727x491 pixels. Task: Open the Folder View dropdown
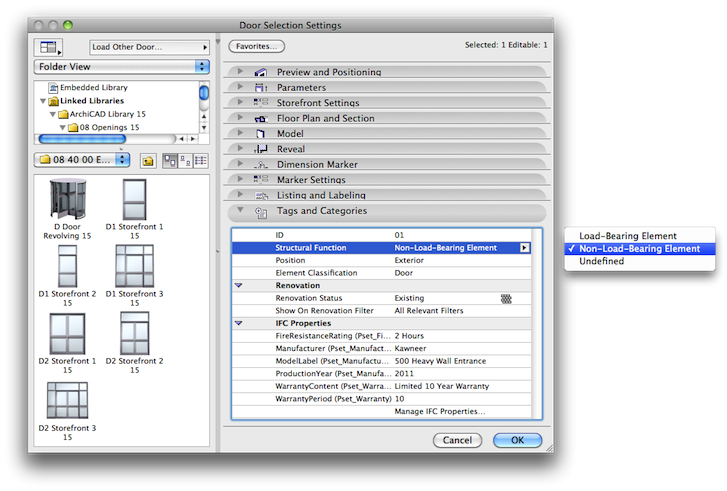pyautogui.click(x=121, y=67)
